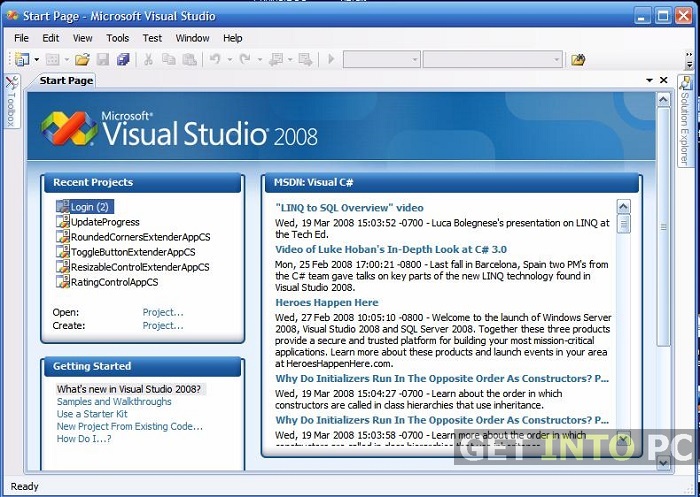Click the Save All toolbar icon
This screenshot has height=497, width=700.
[x=123, y=59]
